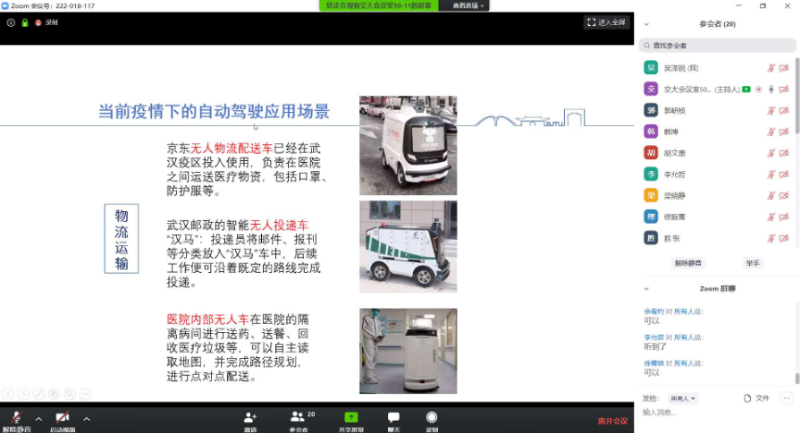Image resolution: width=800 pixels, height=433 pixels.
Task: Click the slideshow next-slide arrow overlay
Action: coord(23,394)
